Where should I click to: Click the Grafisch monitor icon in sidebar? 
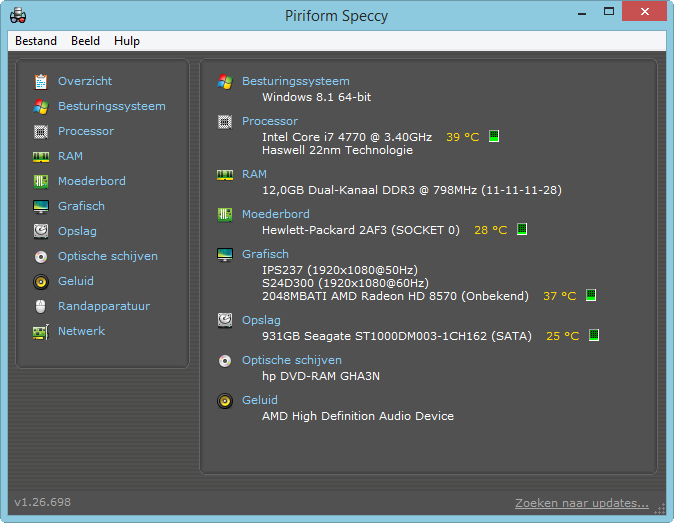coord(41,206)
